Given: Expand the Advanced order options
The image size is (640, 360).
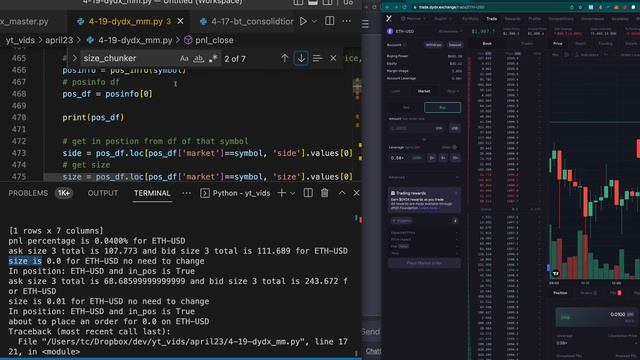Looking at the screenshot, I should [x=424, y=178].
